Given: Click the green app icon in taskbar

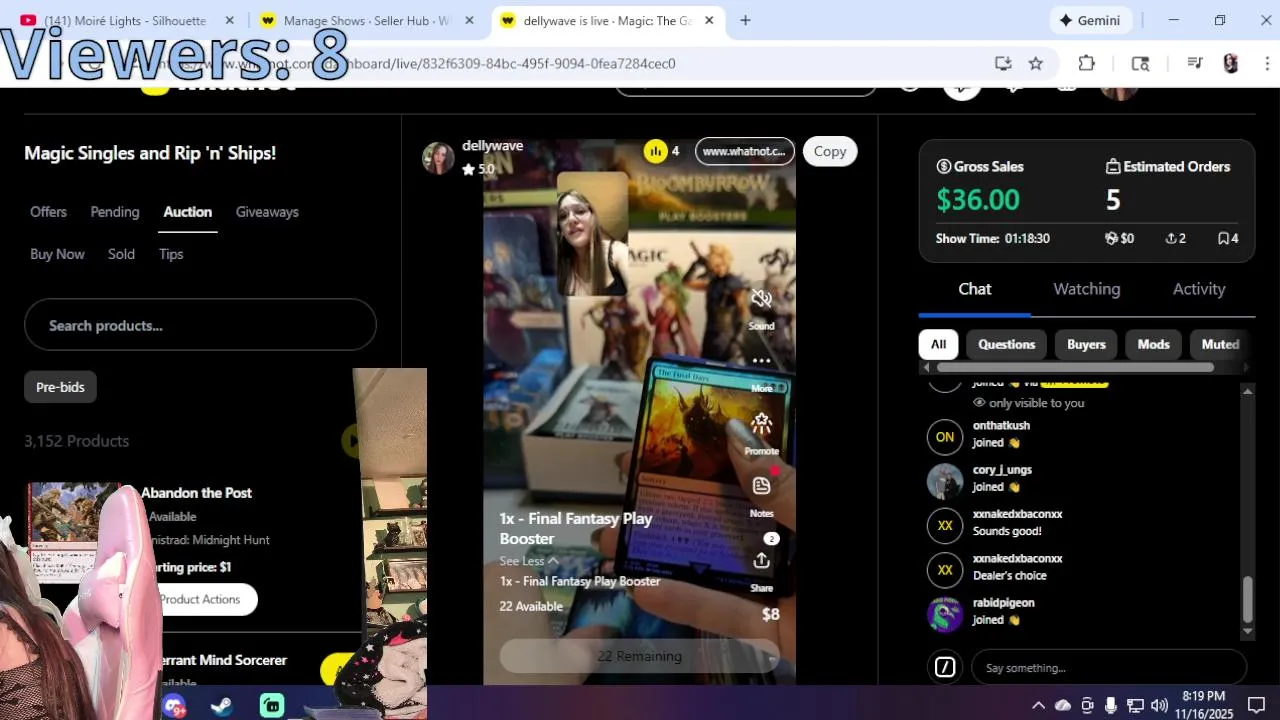Looking at the screenshot, I should (272, 706).
